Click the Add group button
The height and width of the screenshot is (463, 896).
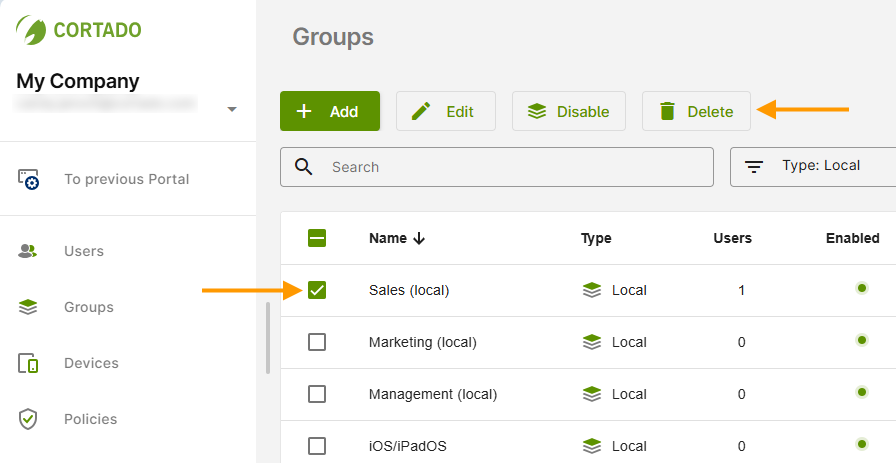pos(330,111)
